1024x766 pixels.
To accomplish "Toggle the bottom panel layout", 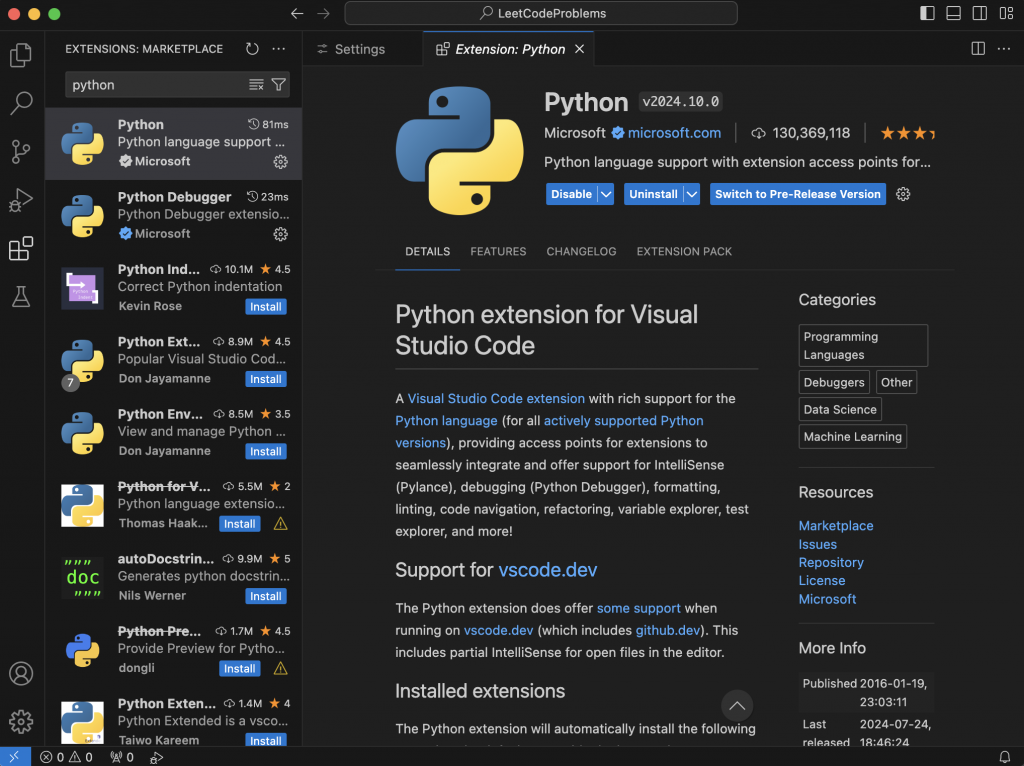I will click(x=954, y=14).
